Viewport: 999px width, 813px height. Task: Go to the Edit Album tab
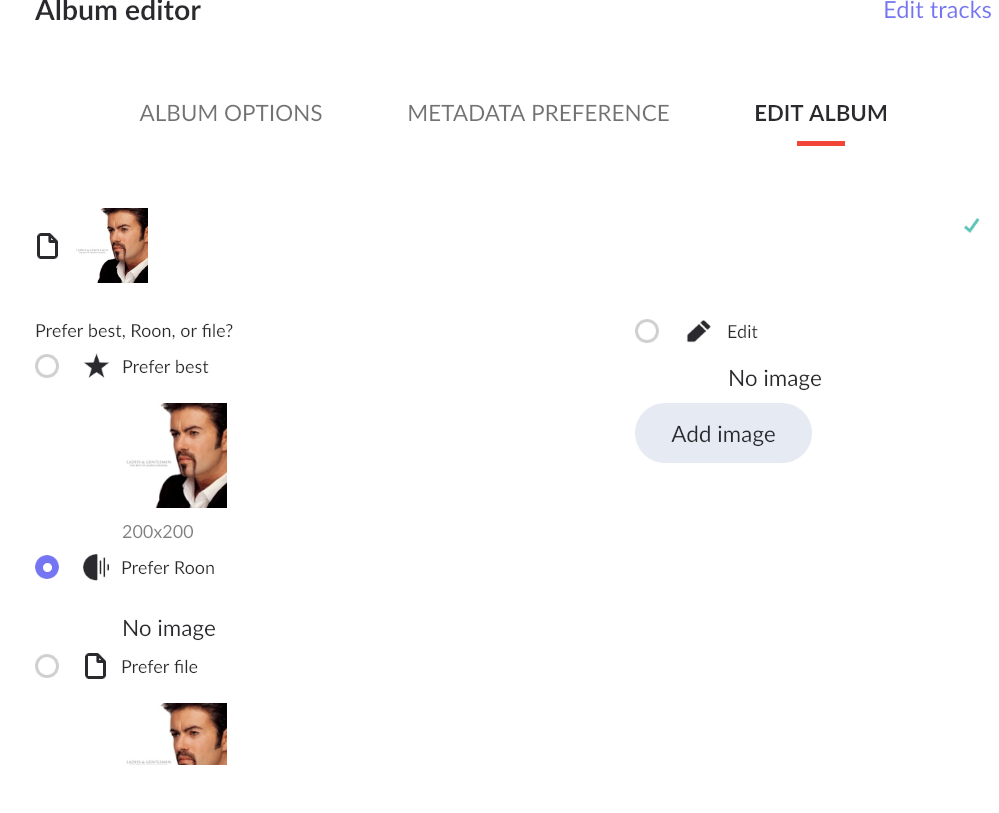820,114
